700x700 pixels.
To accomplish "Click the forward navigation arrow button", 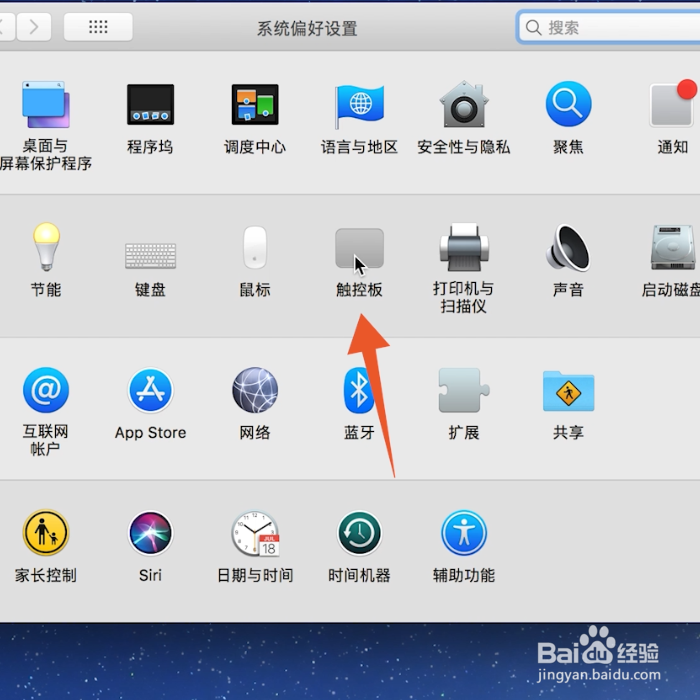I will 34,27.
